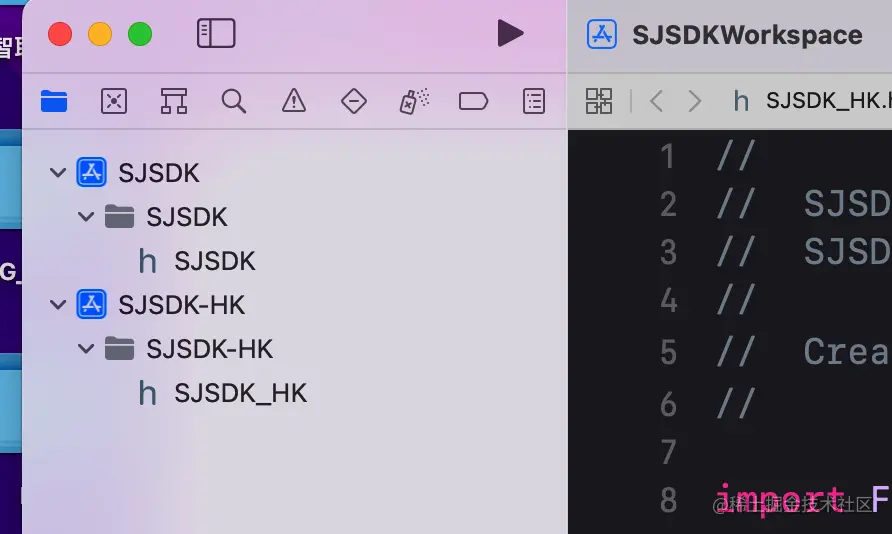
Task: Open the Test navigator diamond icon
Action: tap(354, 101)
